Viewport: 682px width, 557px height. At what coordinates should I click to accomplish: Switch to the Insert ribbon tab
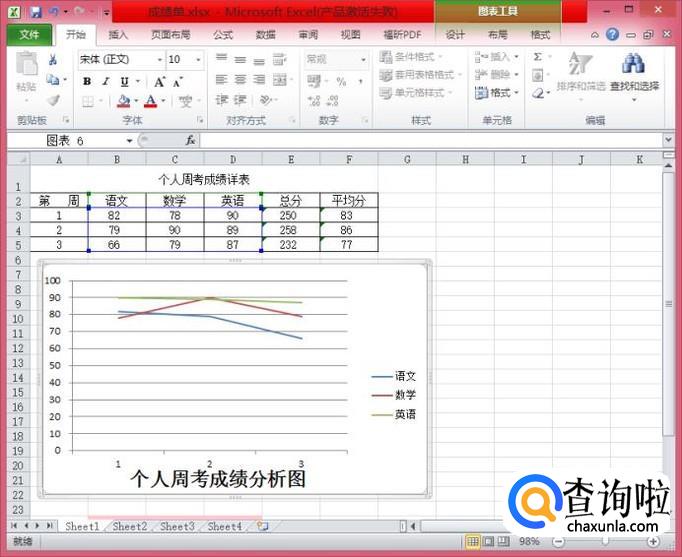click(118, 34)
